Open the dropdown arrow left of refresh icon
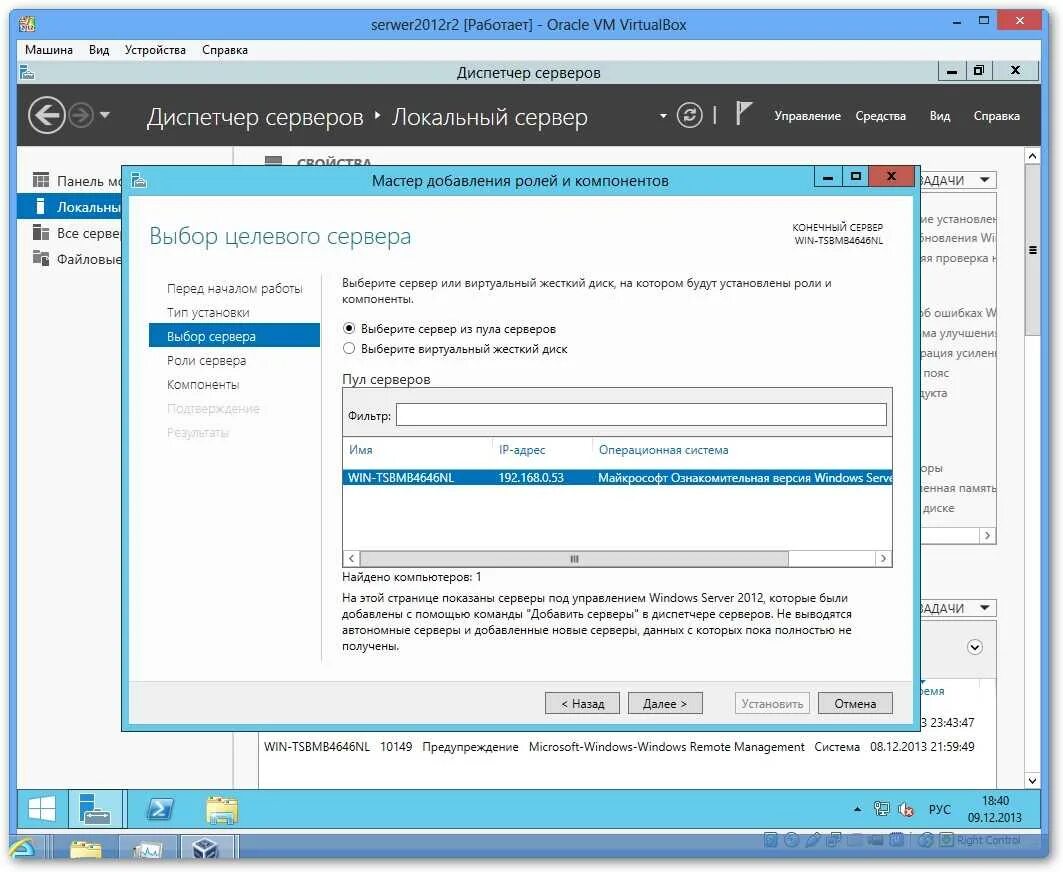This screenshot has height=872, width=1063. click(x=663, y=116)
